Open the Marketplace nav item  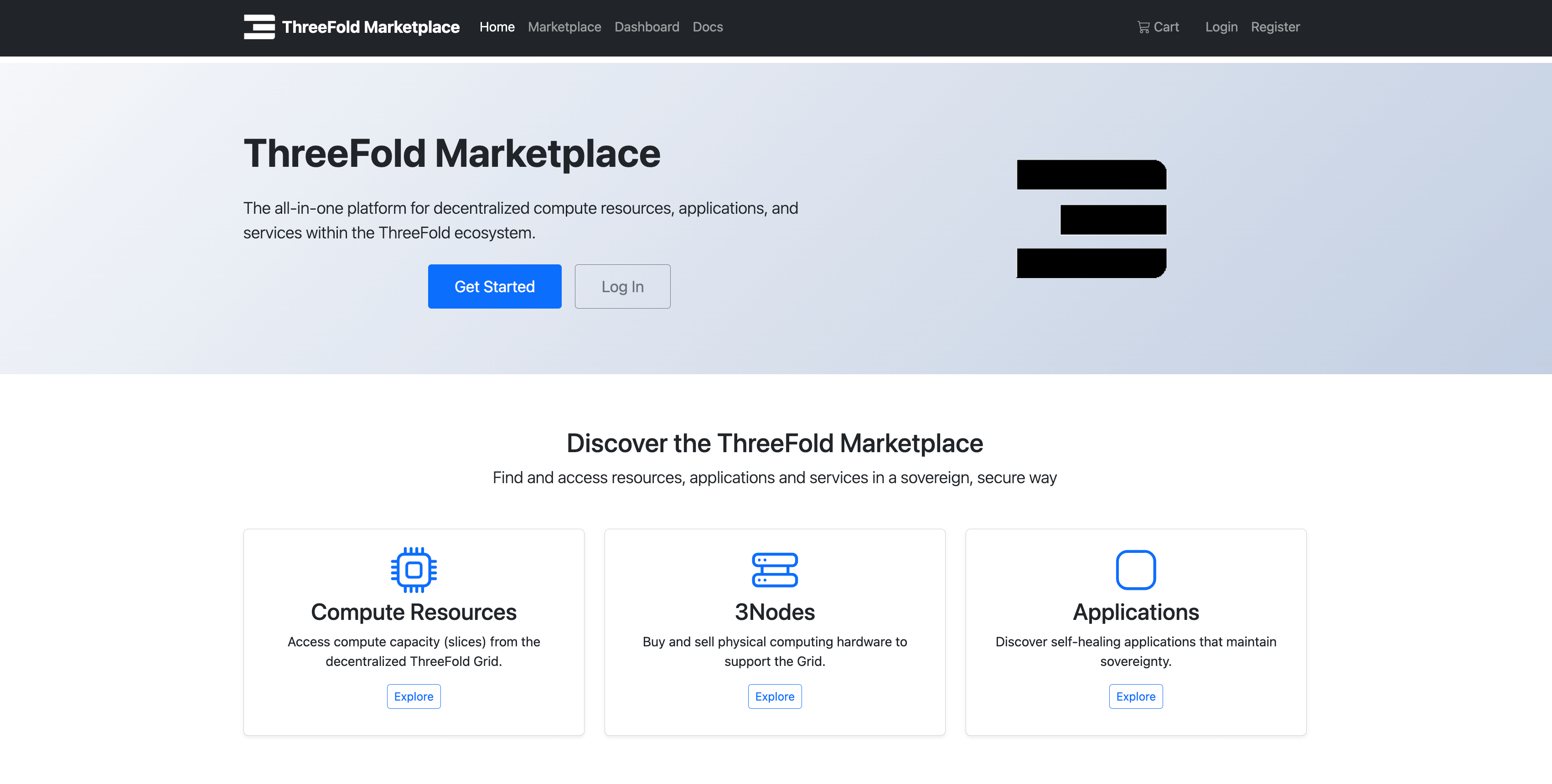tap(564, 27)
